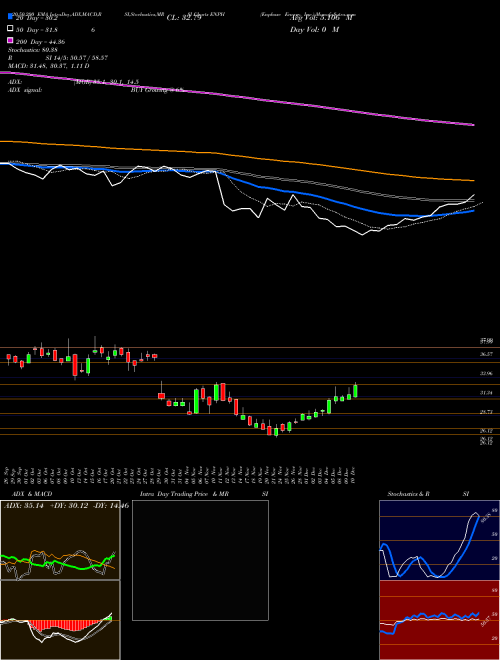Select the '+DY: 30.12' value
Screen dimensions: 500x660
tap(67, 506)
